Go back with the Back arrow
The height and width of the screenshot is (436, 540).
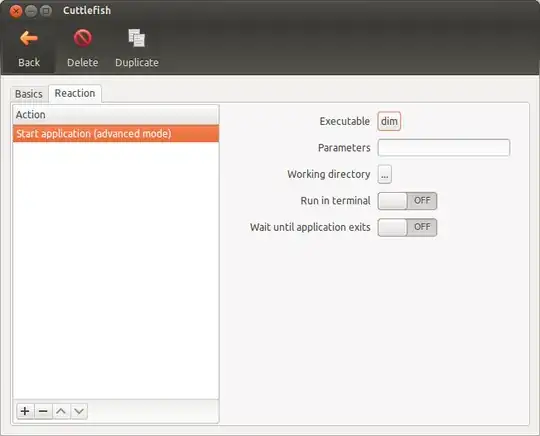click(29, 48)
